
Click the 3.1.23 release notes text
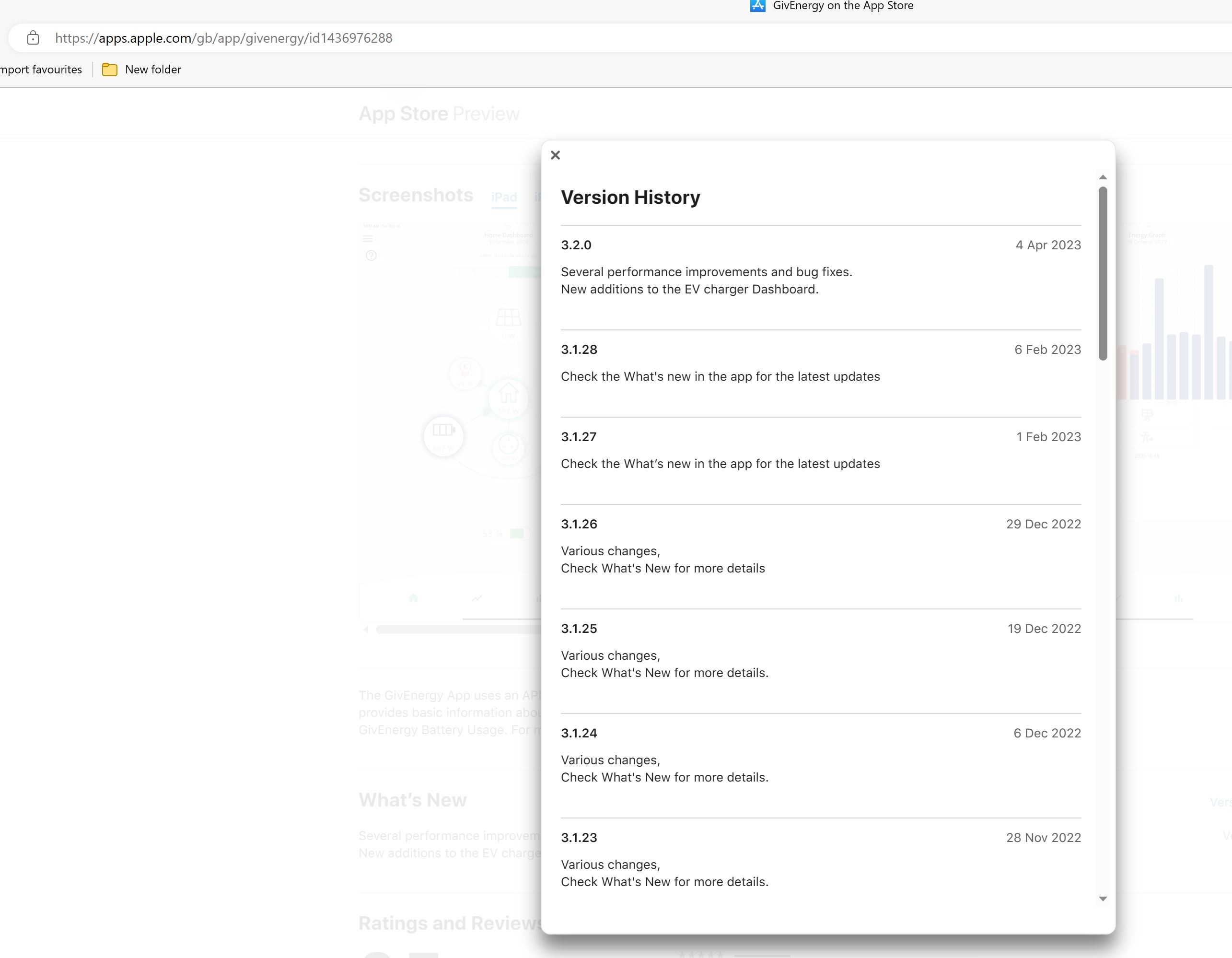[664, 873]
